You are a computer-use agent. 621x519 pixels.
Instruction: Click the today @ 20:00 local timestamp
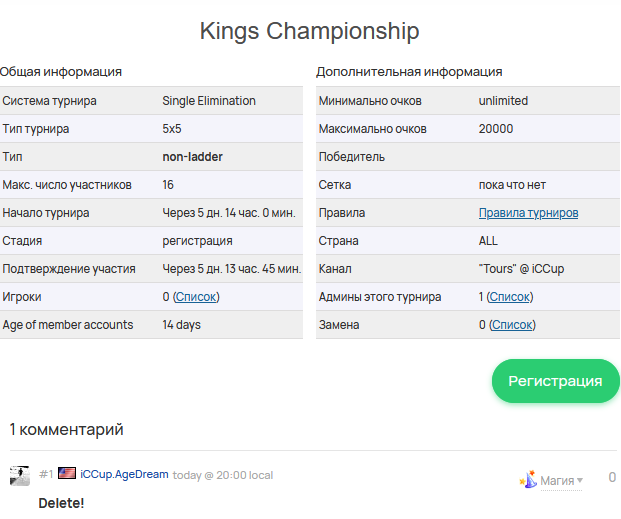coord(223,475)
